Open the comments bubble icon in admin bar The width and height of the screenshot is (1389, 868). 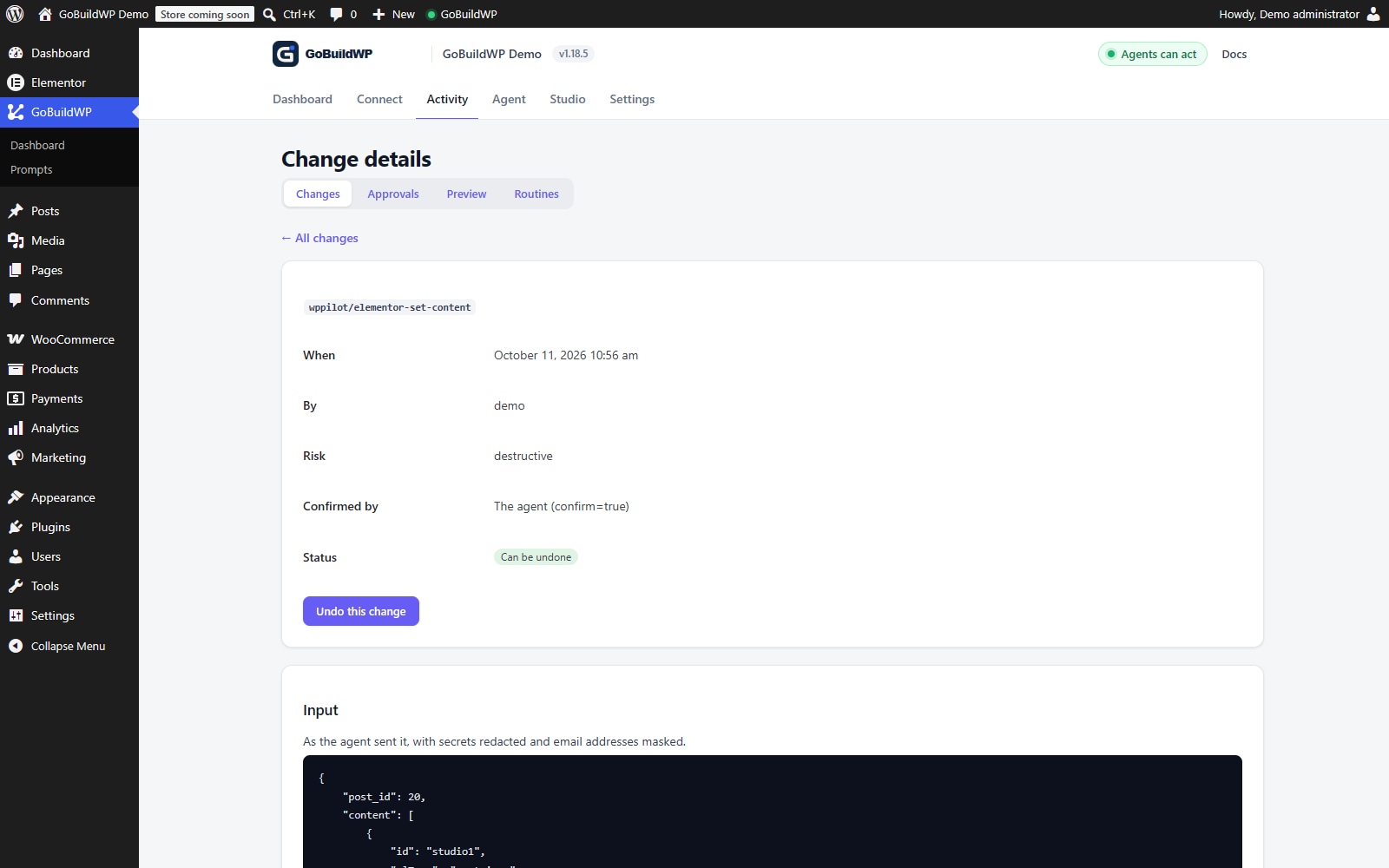pos(336,14)
